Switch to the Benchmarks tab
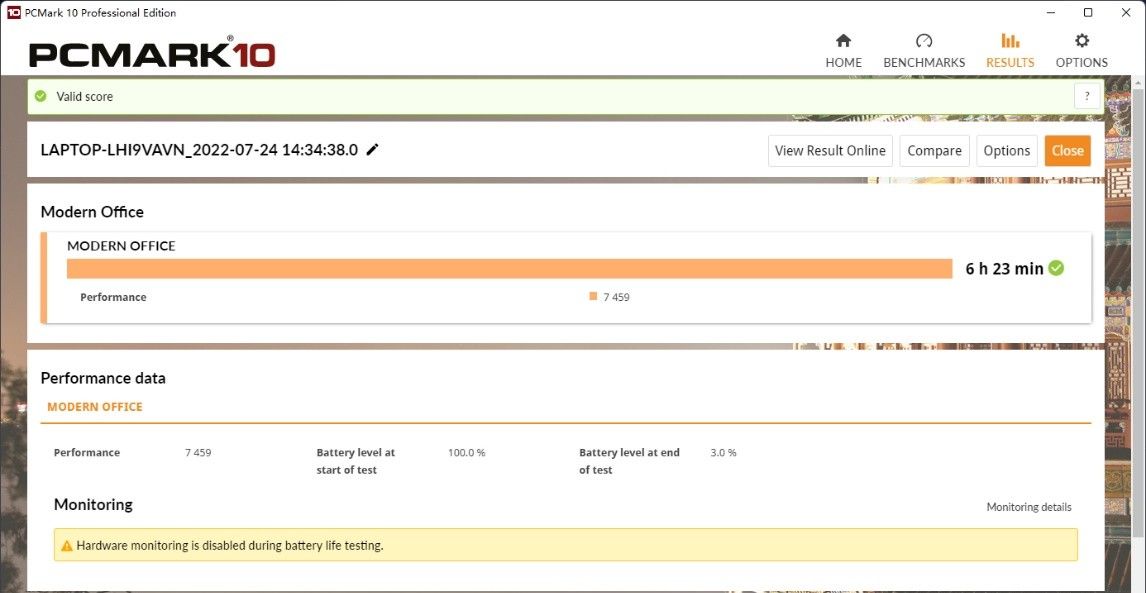 click(924, 50)
